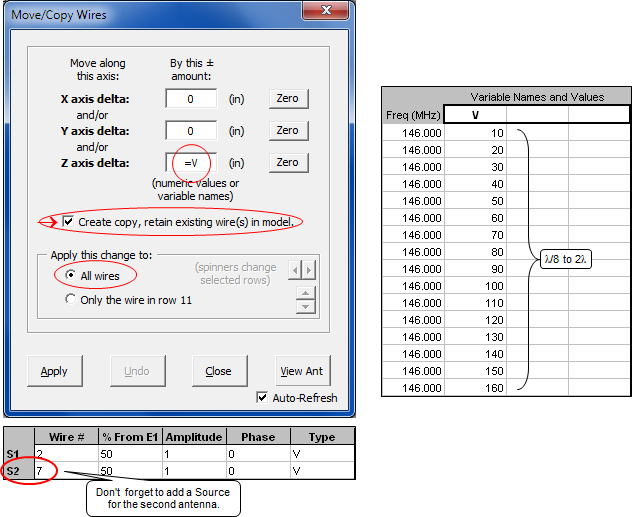Toggle the Auto-Refresh checkbox

coord(263,397)
